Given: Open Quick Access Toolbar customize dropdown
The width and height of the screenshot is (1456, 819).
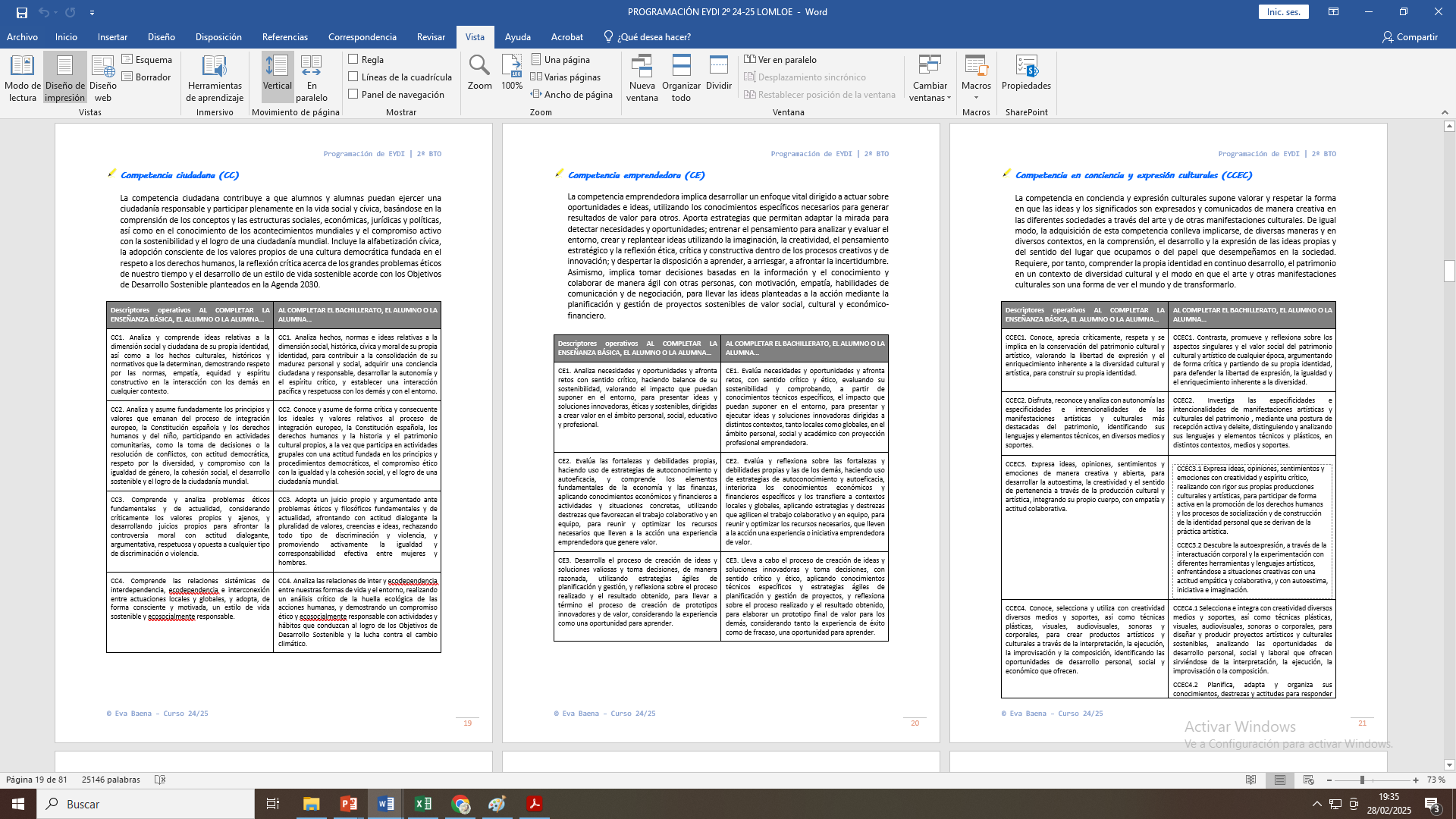Looking at the screenshot, I should [92, 12].
